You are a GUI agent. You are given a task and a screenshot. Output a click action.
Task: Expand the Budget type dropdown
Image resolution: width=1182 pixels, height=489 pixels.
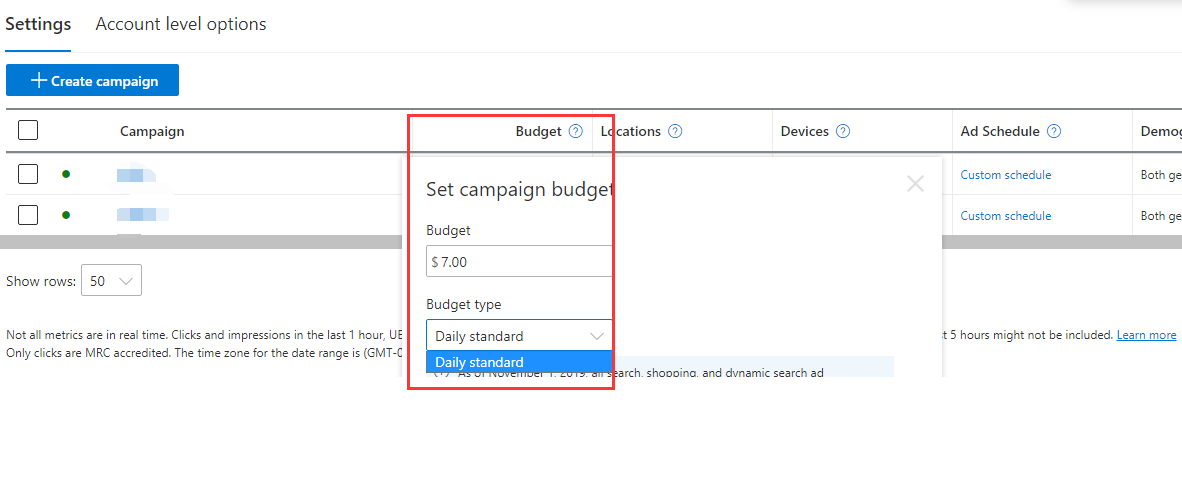tap(519, 336)
